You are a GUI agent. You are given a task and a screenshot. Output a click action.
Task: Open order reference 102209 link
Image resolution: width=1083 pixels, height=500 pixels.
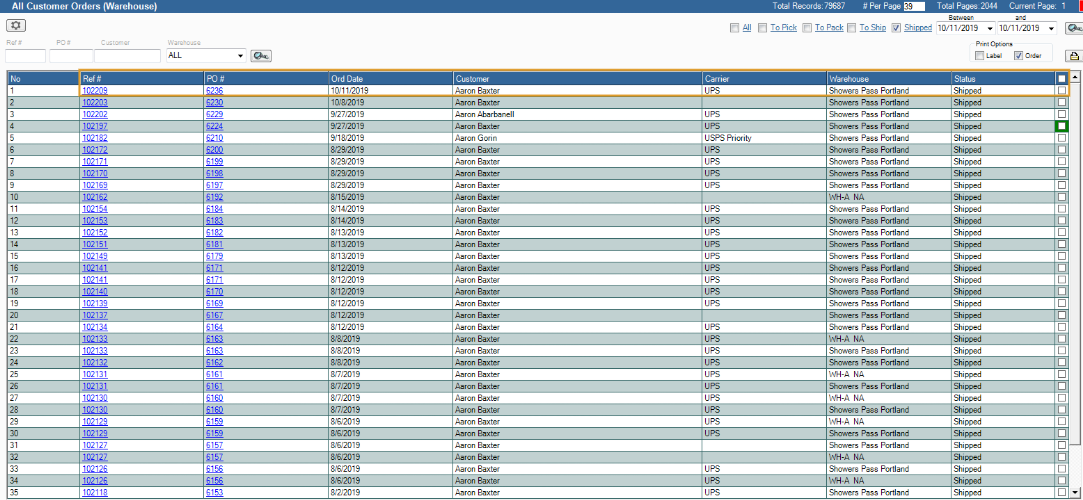click(95, 90)
